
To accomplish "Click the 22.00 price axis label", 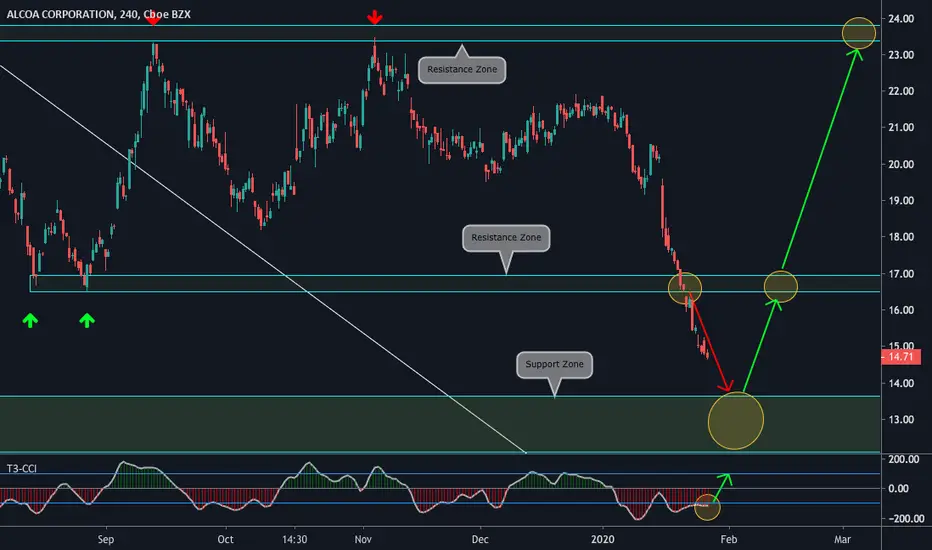I will click(x=900, y=91).
